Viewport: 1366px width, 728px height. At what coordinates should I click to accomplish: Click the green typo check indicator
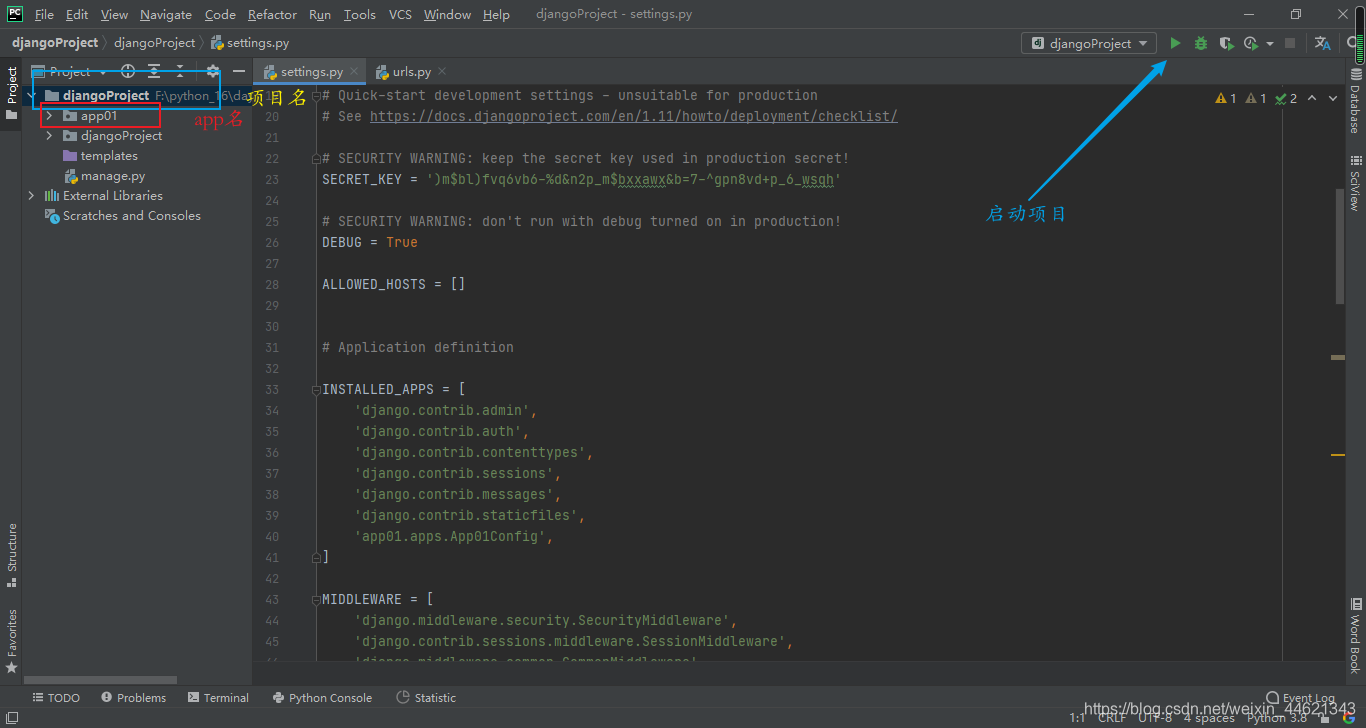(1286, 98)
